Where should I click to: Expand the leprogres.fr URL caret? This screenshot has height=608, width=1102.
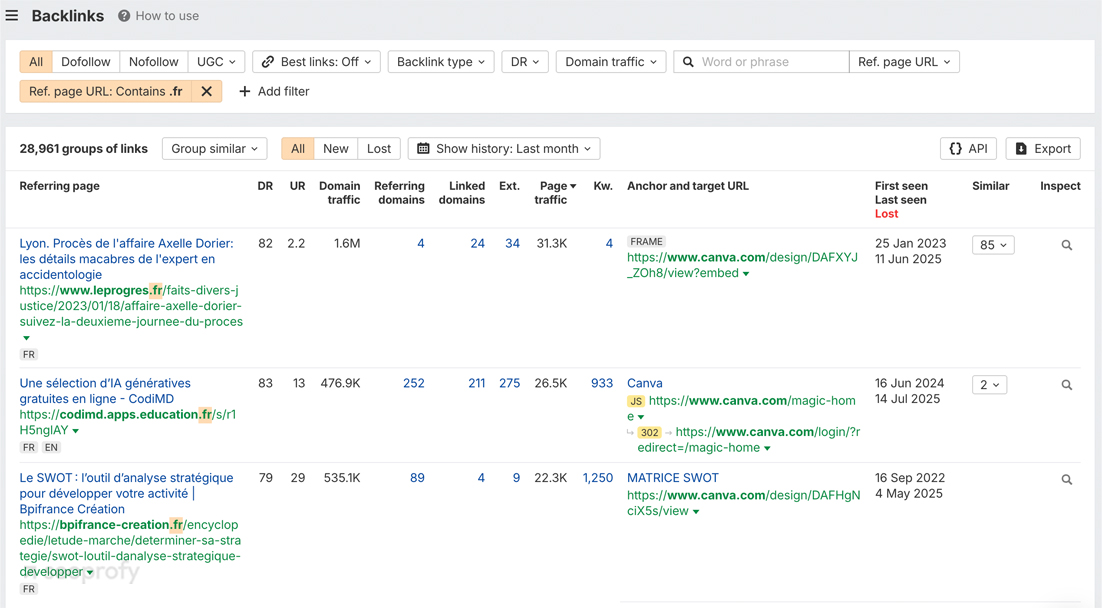27,338
